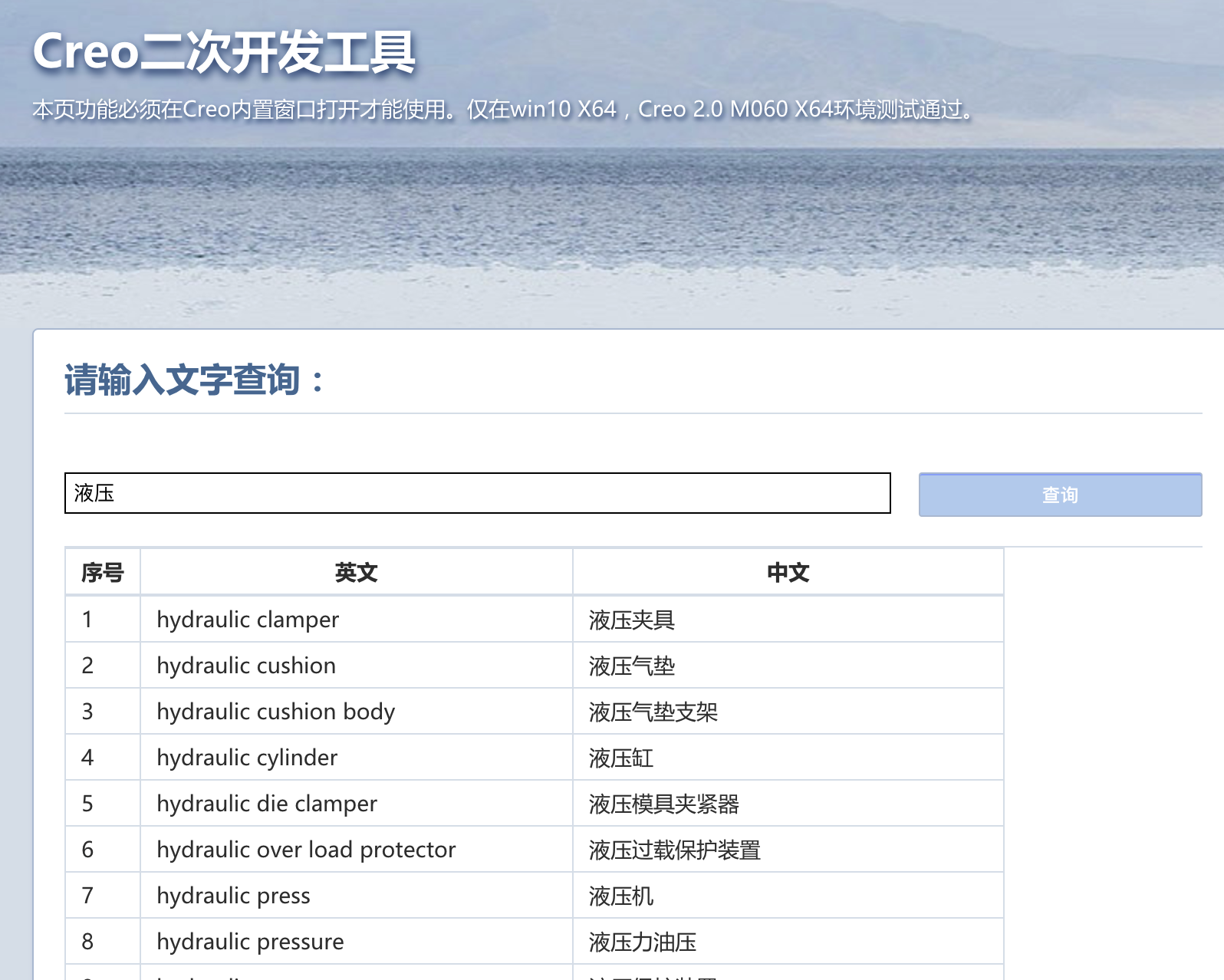Viewport: 1224px width, 980px height.
Task: Click the Chinese cell 液压力油压
Action: [788, 942]
